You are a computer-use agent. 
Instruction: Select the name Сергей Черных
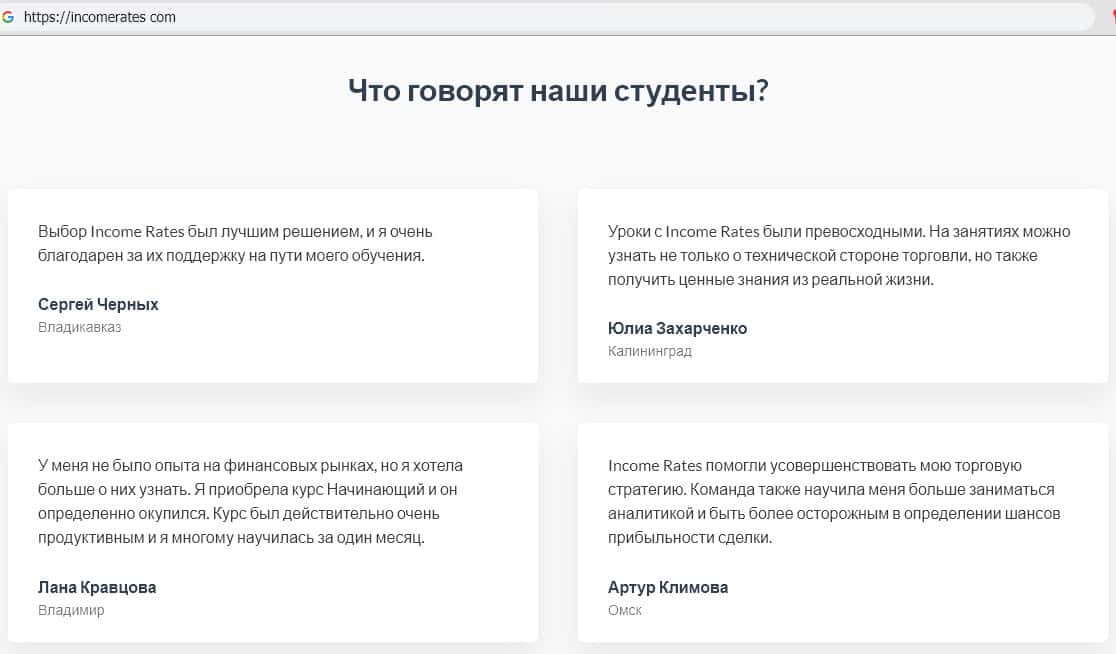click(98, 304)
